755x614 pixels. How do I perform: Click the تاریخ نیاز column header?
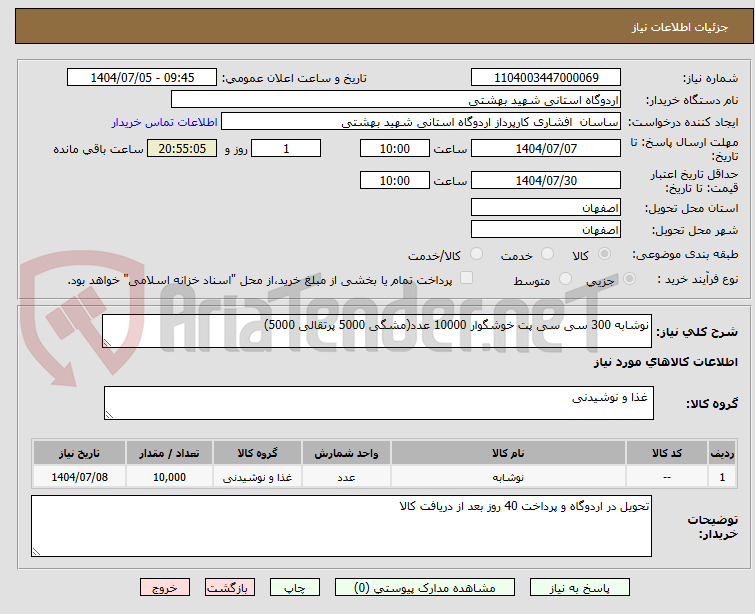79,453
